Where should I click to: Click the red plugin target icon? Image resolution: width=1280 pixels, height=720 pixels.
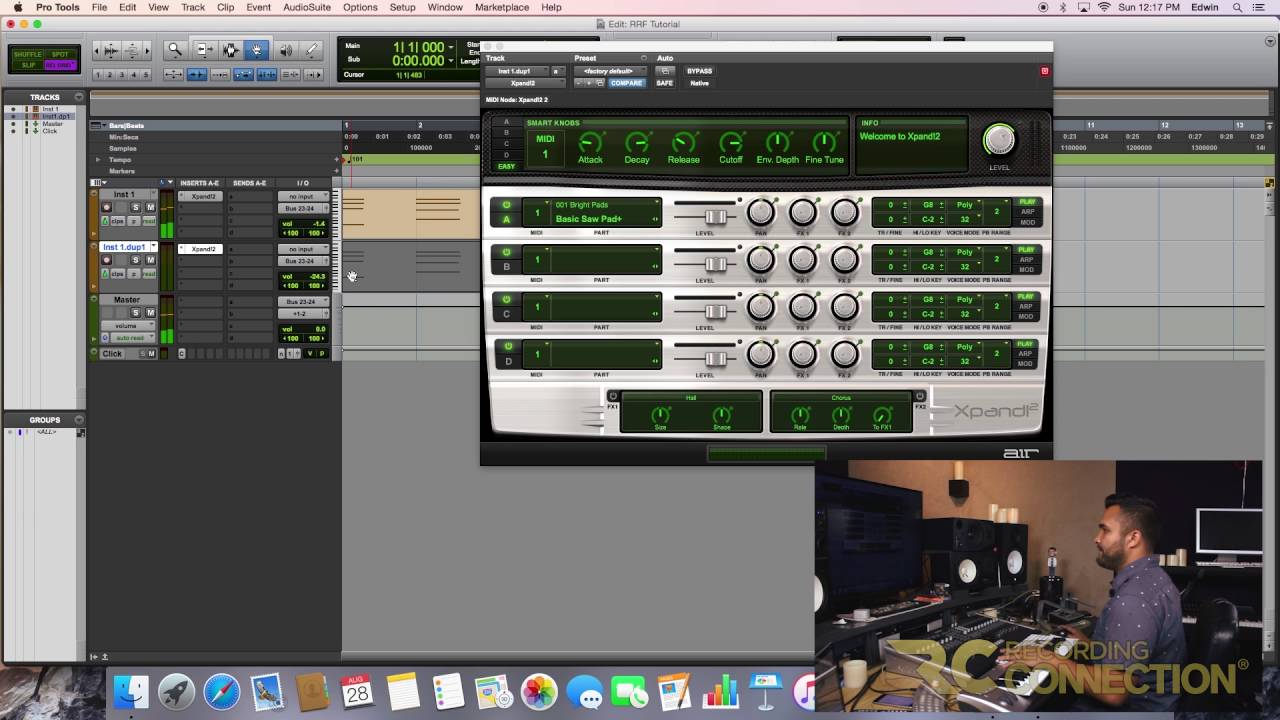(x=1045, y=71)
